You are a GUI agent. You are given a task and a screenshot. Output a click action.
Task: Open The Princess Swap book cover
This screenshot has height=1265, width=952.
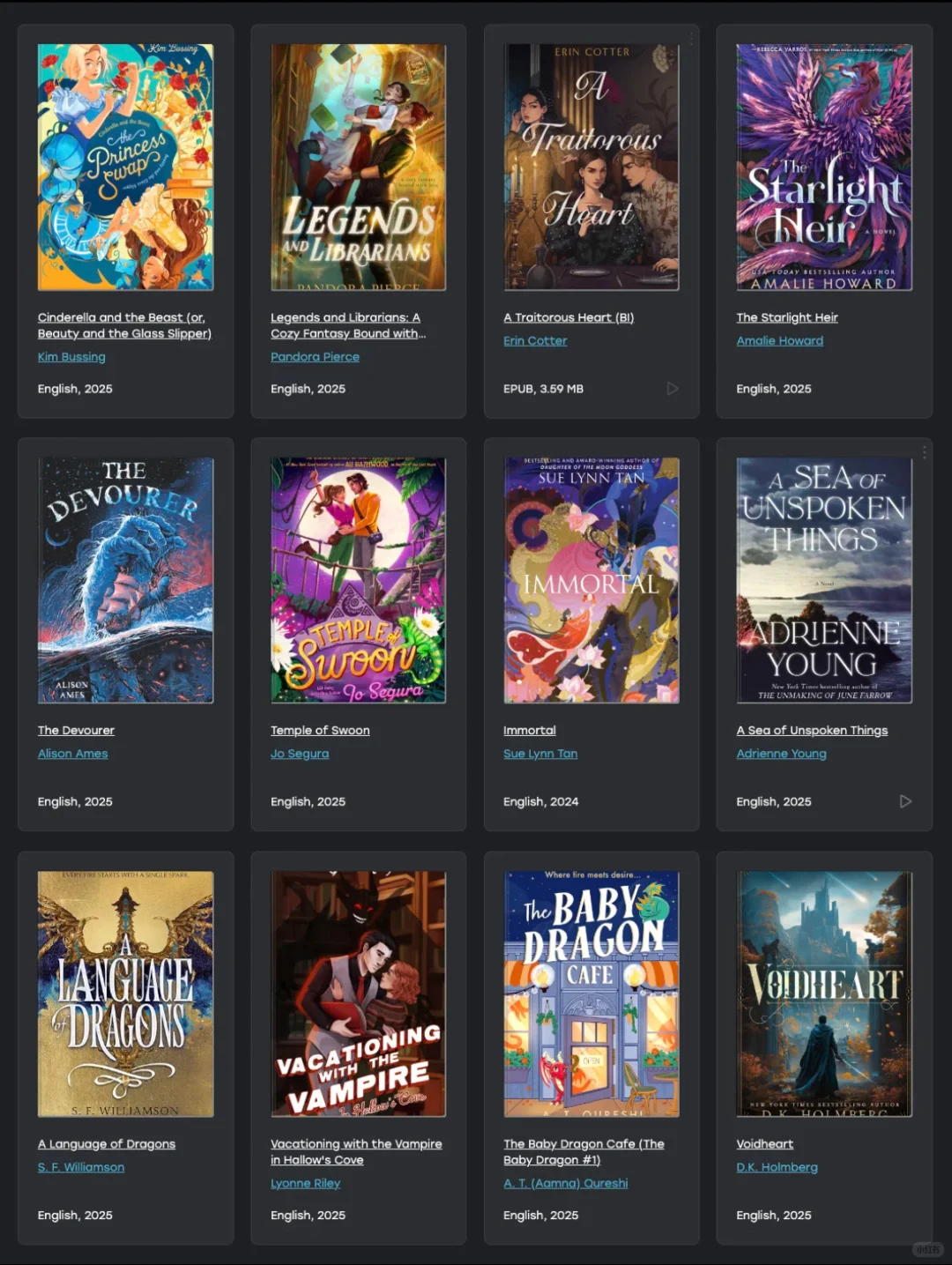(125, 167)
